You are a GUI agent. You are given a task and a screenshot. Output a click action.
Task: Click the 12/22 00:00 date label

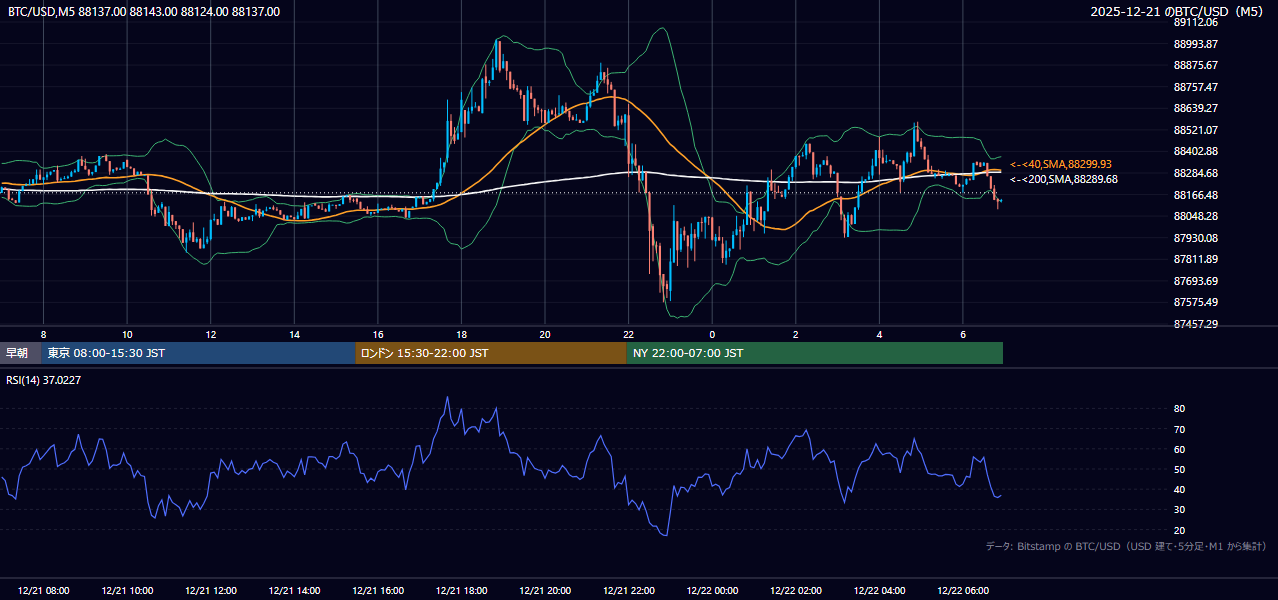point(712,591)
